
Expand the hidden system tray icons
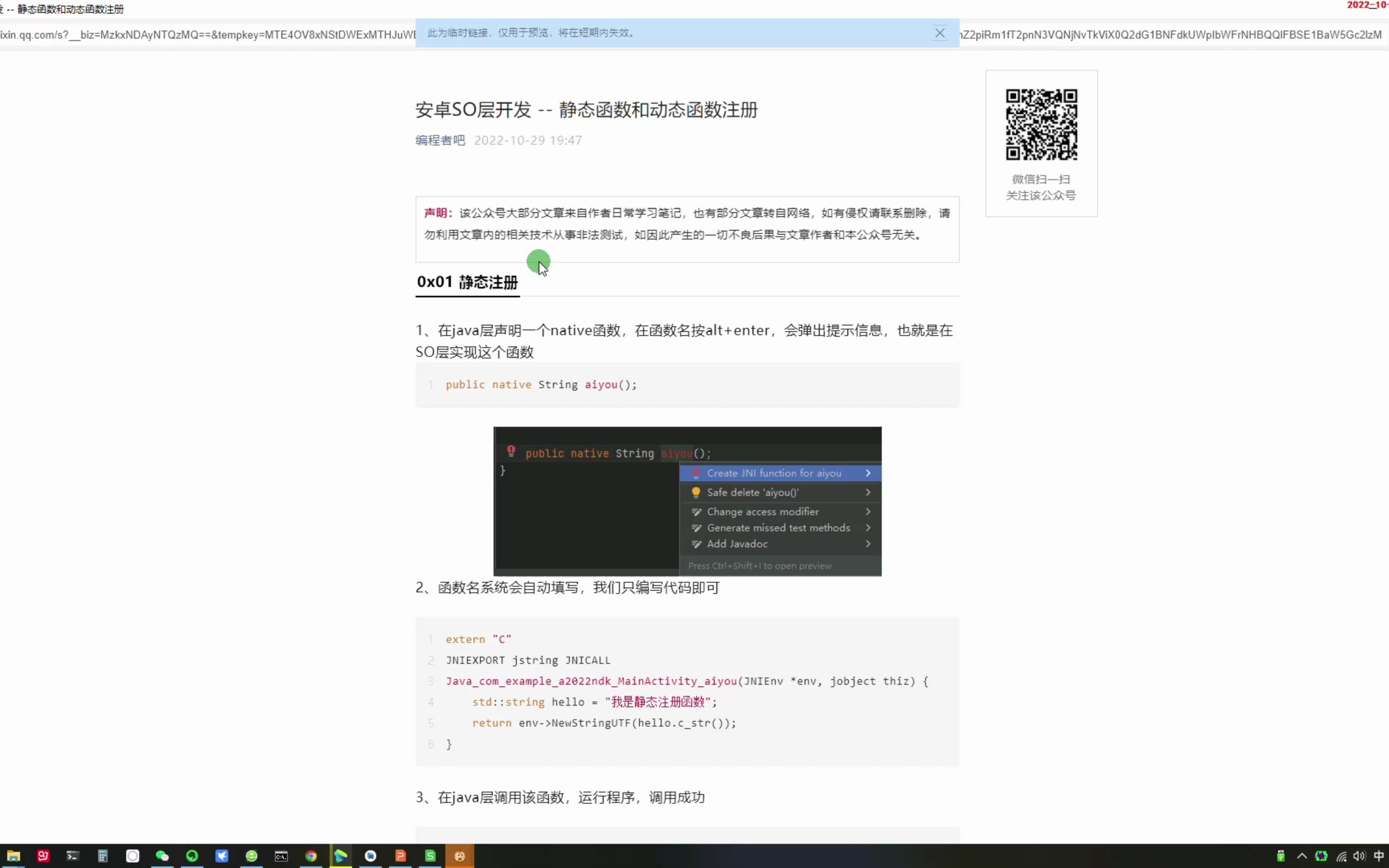(x=1302, y=856)
